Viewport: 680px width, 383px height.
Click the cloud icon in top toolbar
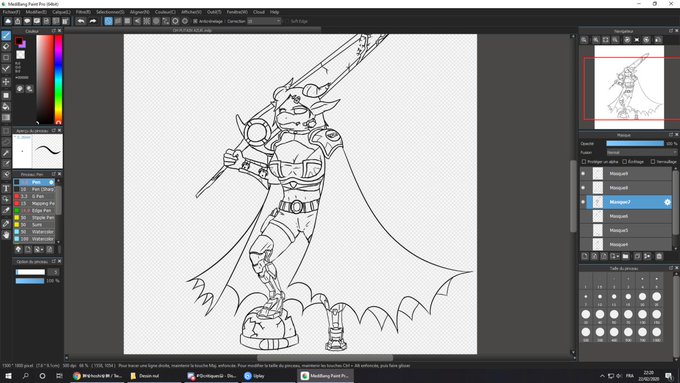tap(8, 21)
